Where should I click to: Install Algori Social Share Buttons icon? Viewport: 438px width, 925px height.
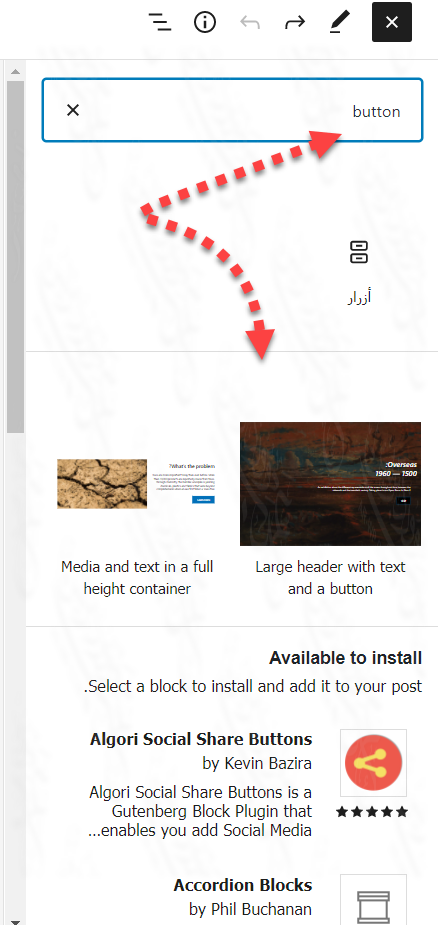pyautogui.click(x=373, y=763)
